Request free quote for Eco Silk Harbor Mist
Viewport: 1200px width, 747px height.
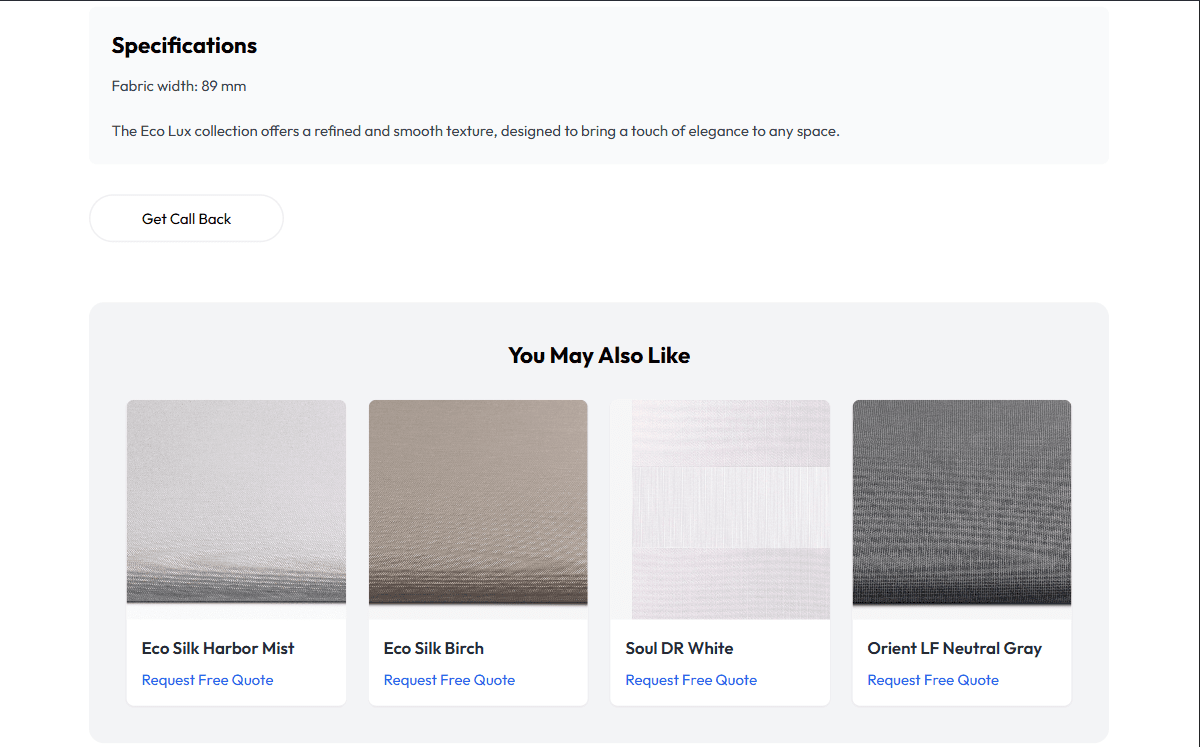[207, 680]
